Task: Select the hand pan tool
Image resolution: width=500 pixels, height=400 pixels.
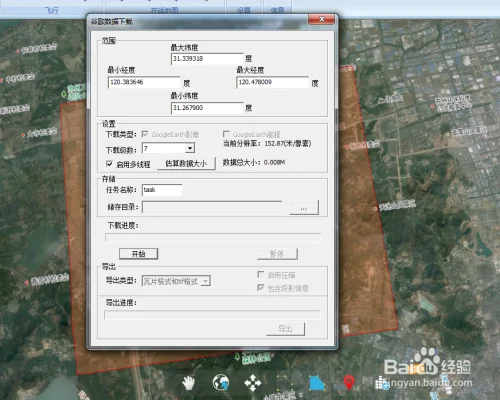Action: 188,382
